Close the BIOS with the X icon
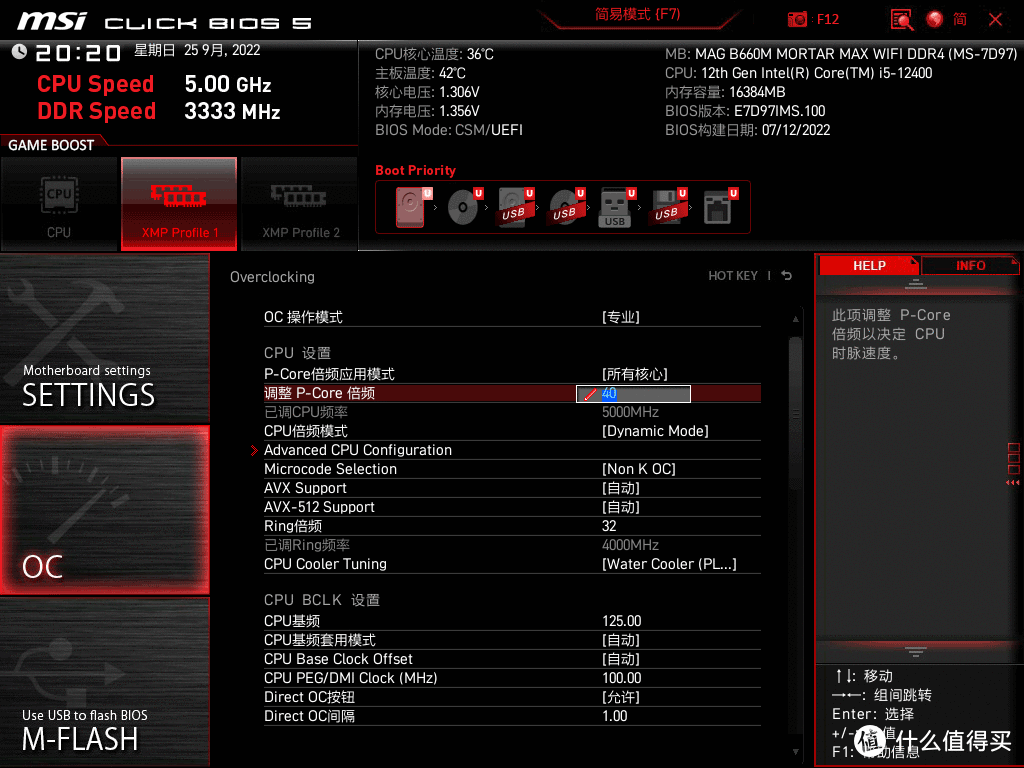1024x768 pixels. click(x=995, y=20)
